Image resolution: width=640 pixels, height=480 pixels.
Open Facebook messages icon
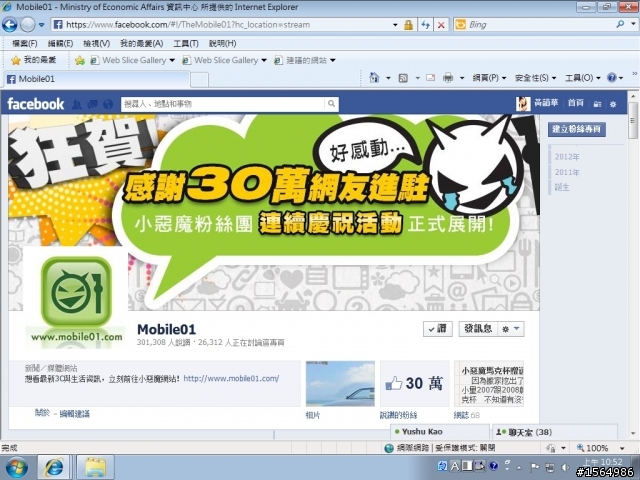(92, 104)
